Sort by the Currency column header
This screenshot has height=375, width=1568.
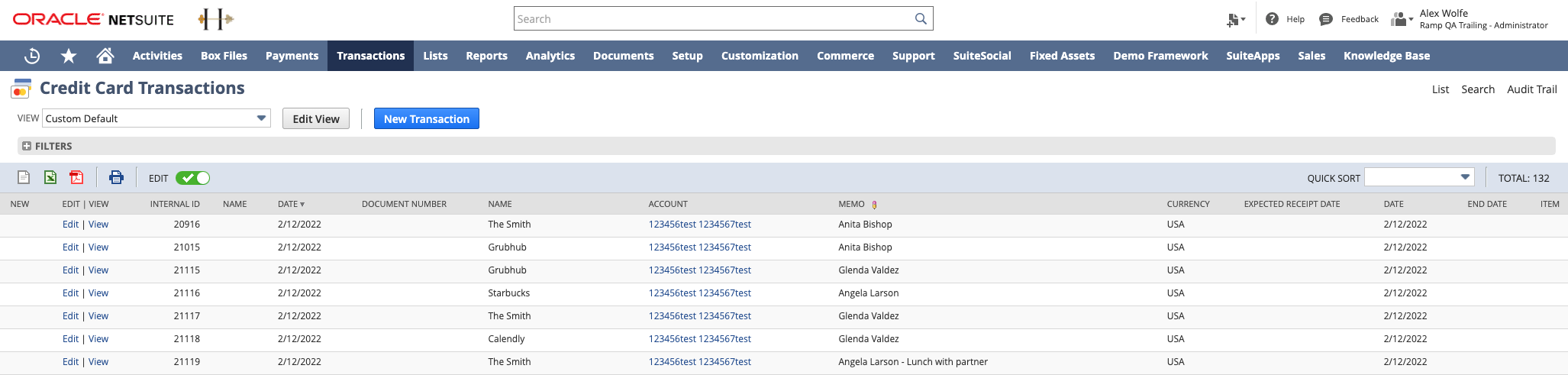point(1188,204)
